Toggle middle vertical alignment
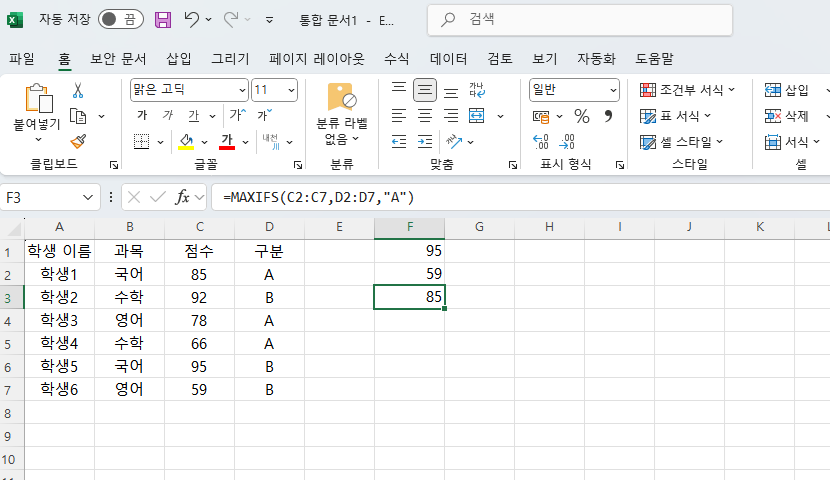 point(425,90)
